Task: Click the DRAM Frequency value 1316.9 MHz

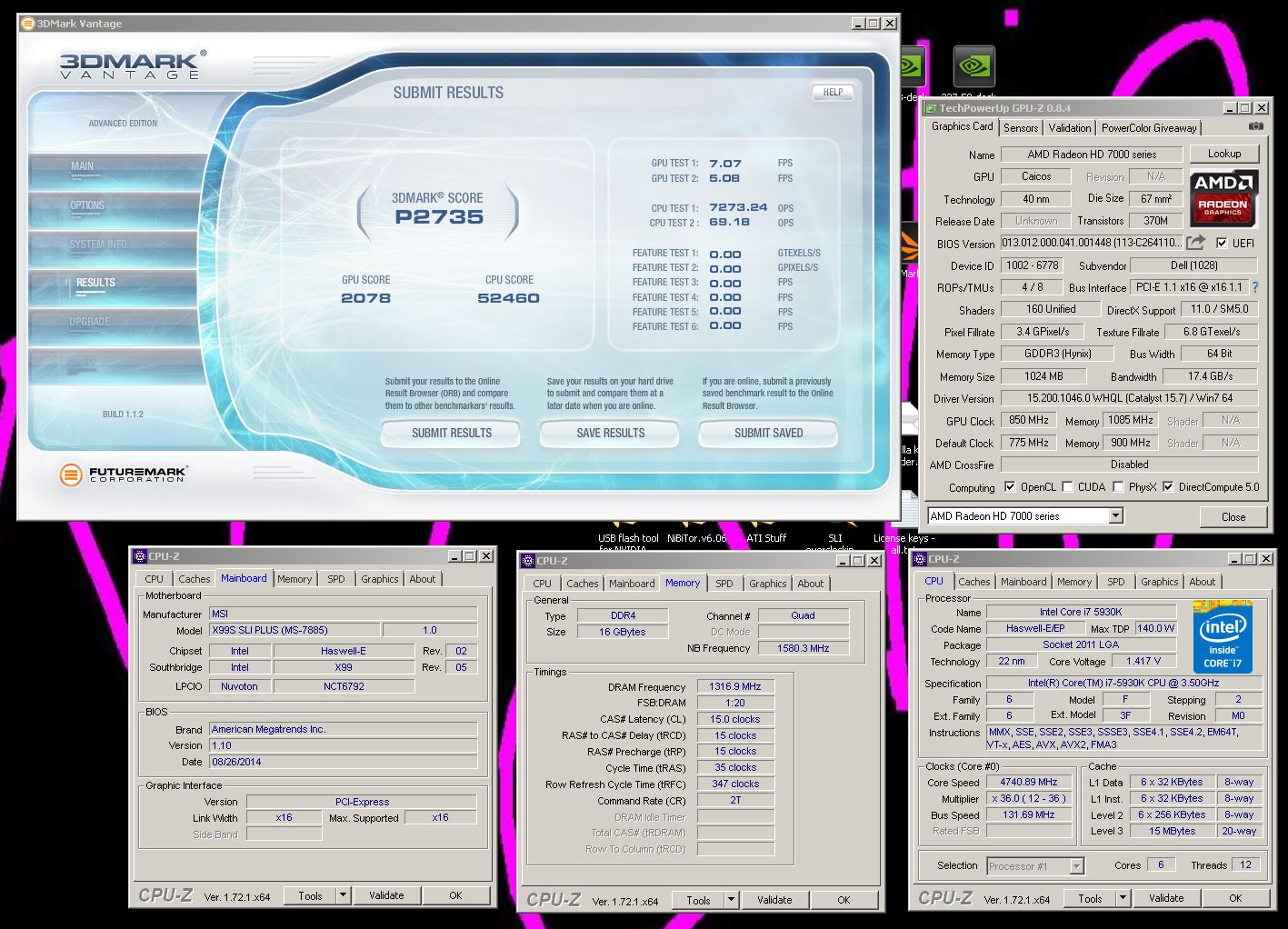Action: pyautogui.click(x=735, y=687)
